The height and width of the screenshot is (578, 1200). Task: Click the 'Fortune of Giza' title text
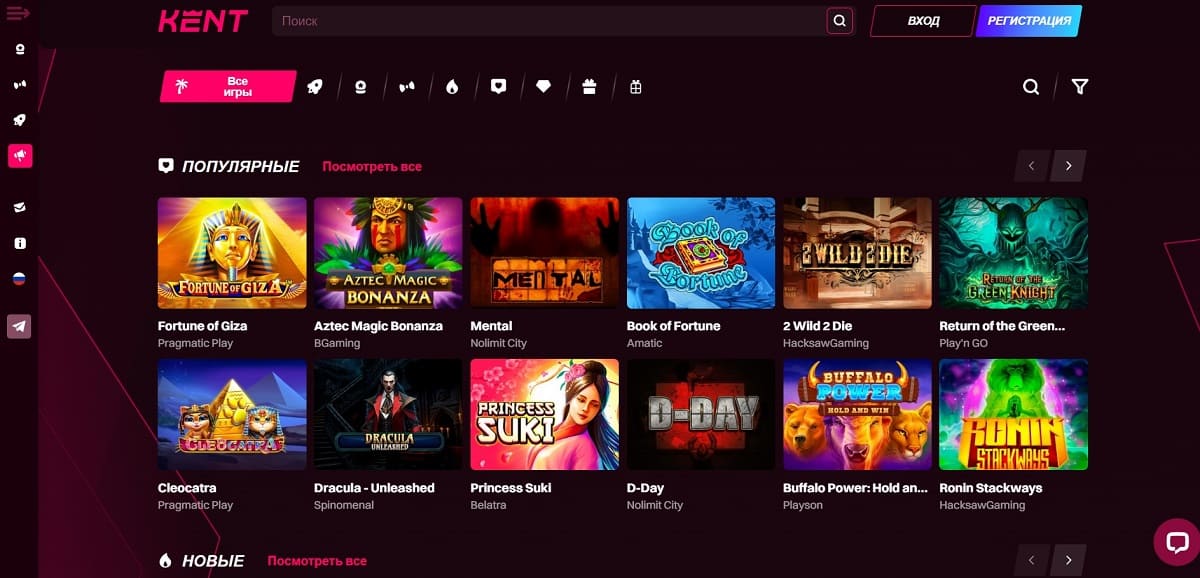click(202, 326)
